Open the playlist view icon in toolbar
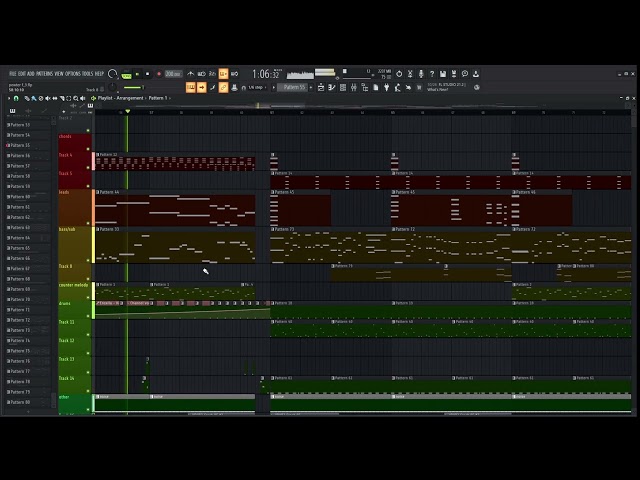This screenshot has width=640, height=480. tap(321, 87)
